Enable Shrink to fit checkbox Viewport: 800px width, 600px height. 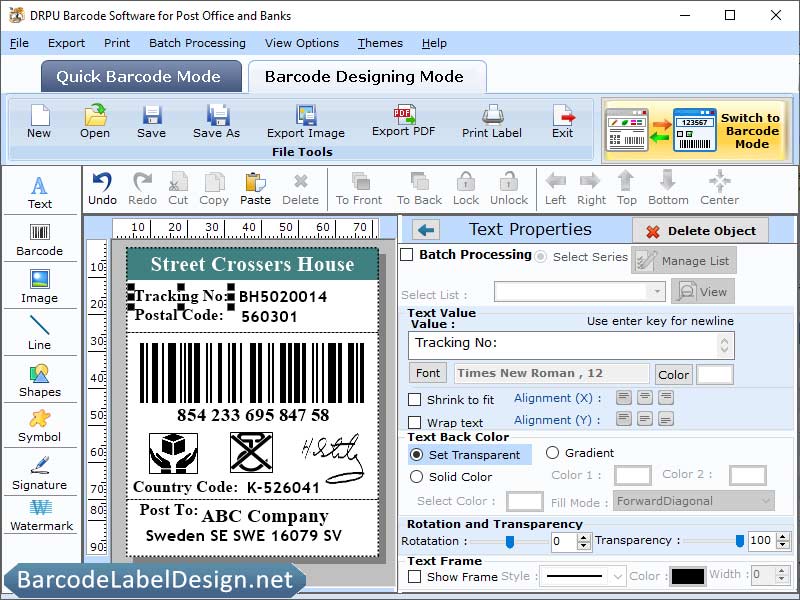coord(415,399)
